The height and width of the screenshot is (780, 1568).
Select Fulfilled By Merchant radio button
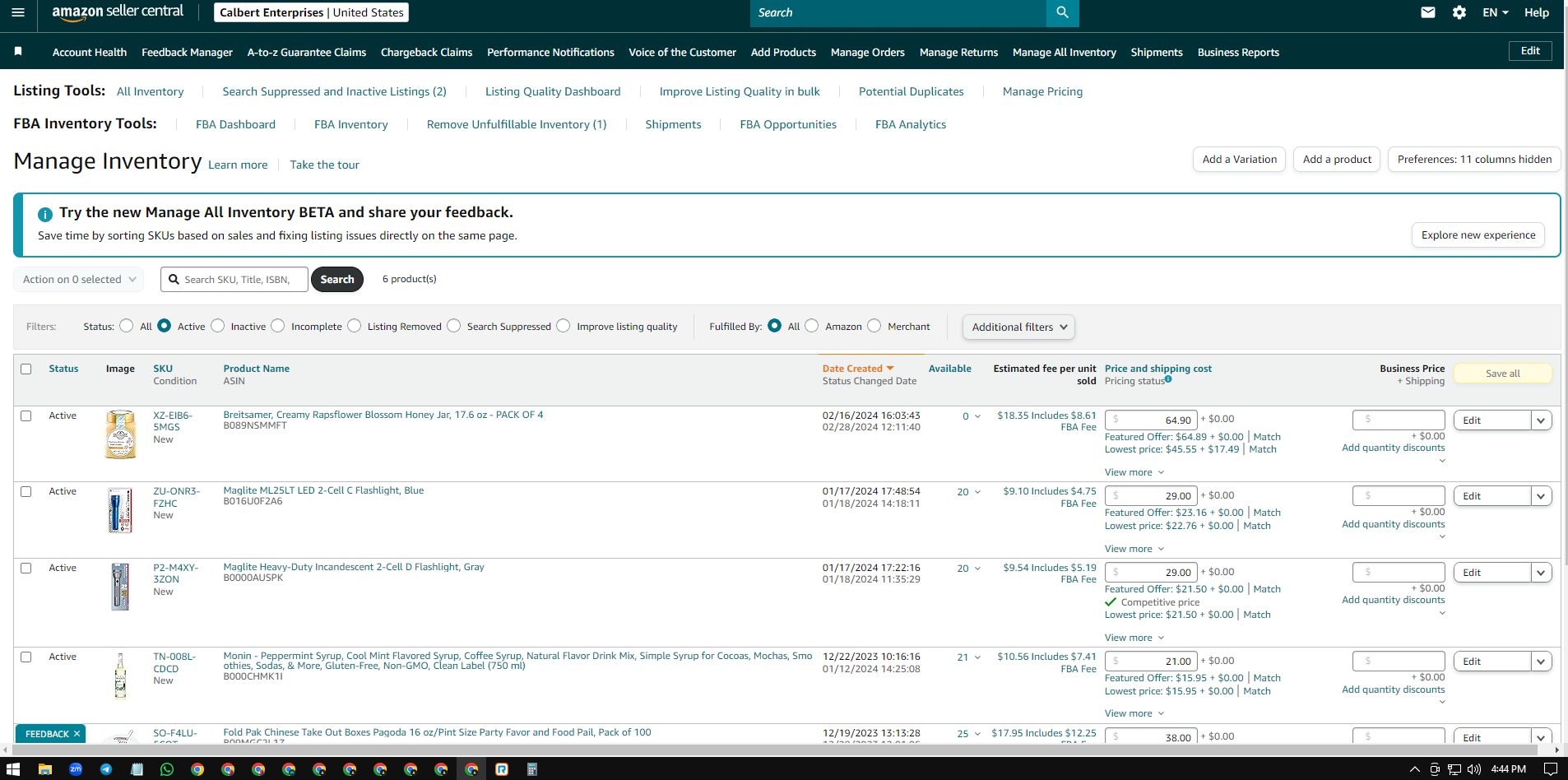(874, 326)
